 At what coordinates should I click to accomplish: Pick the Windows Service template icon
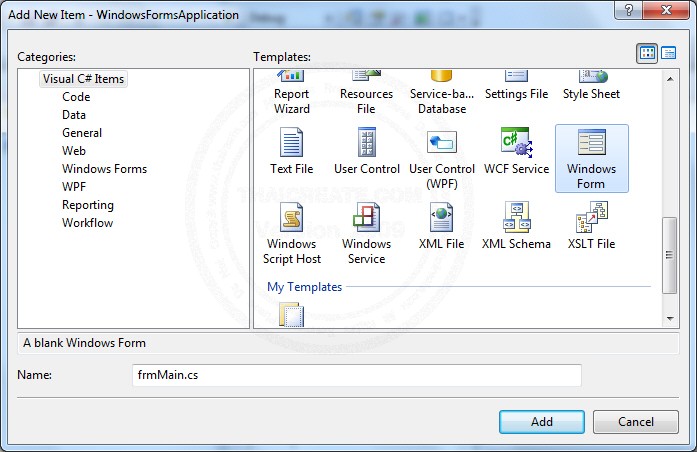point(367,217)
